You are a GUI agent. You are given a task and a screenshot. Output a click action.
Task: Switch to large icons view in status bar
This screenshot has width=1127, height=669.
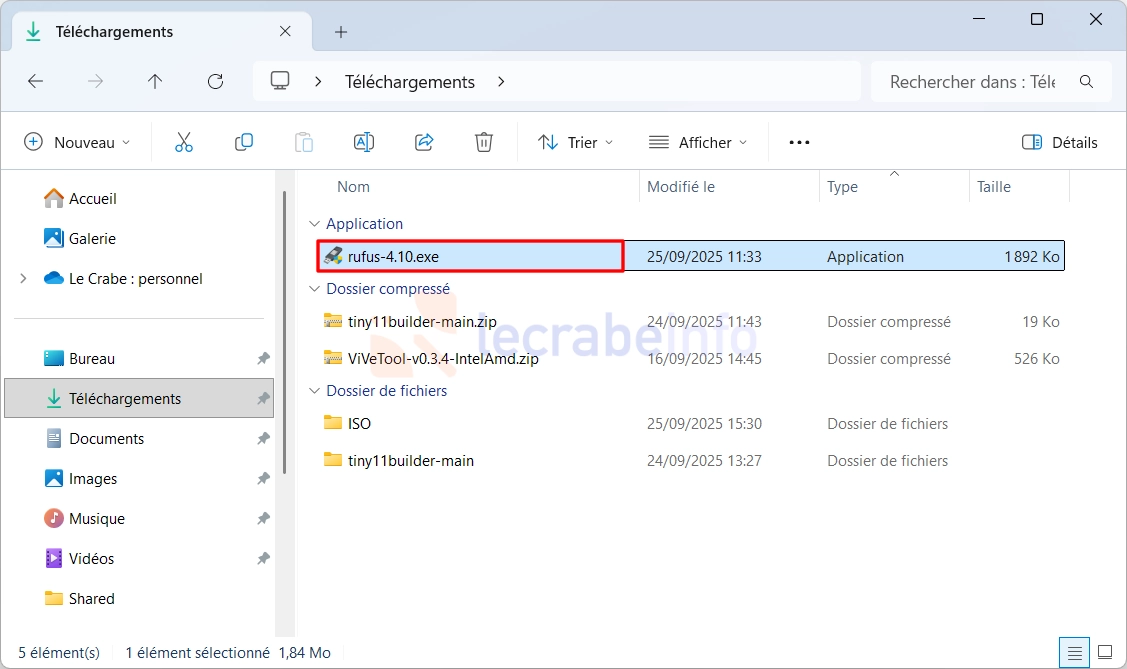(1104, 653)
